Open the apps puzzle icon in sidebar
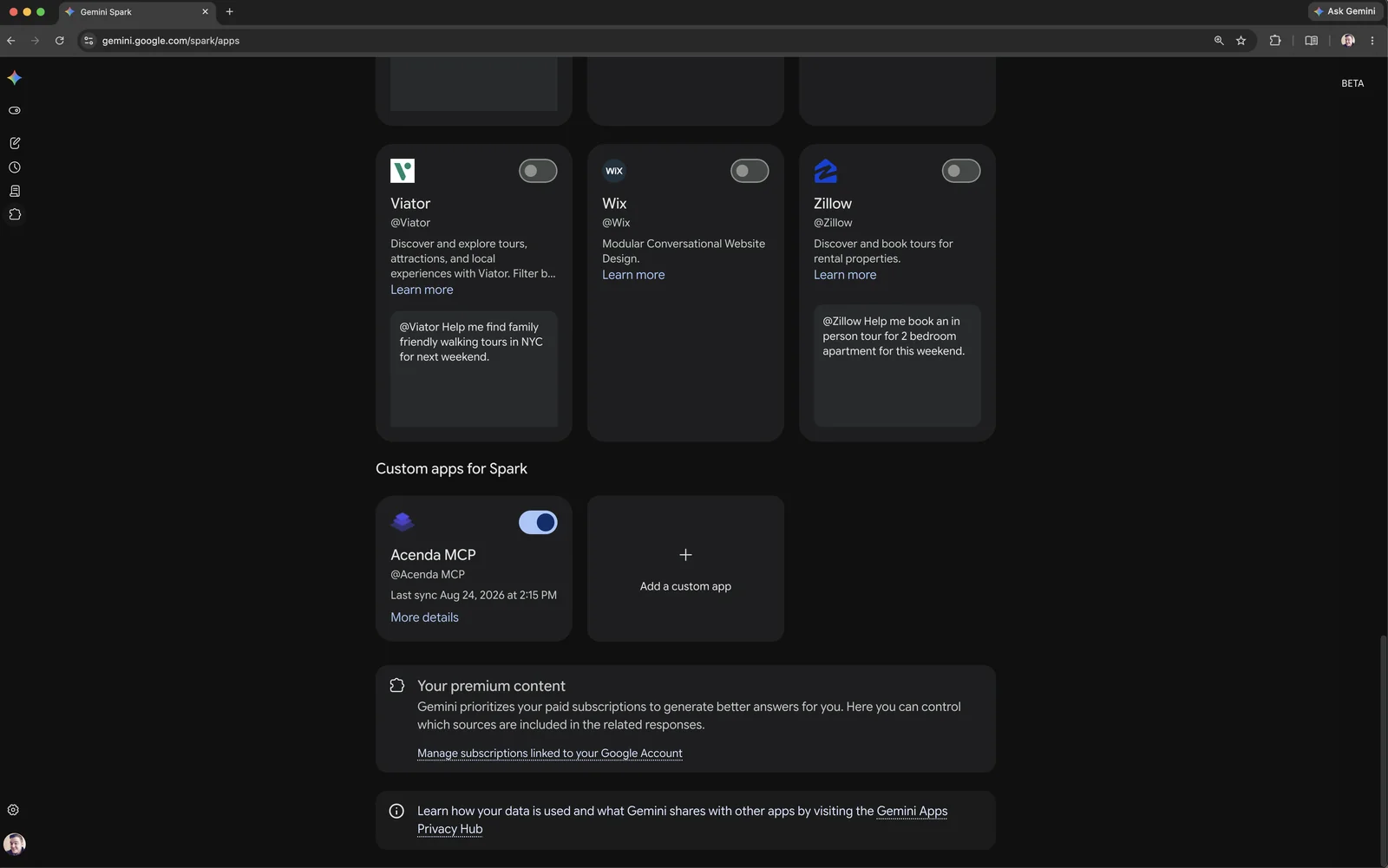1388x868 pixels. pos(15,215)
